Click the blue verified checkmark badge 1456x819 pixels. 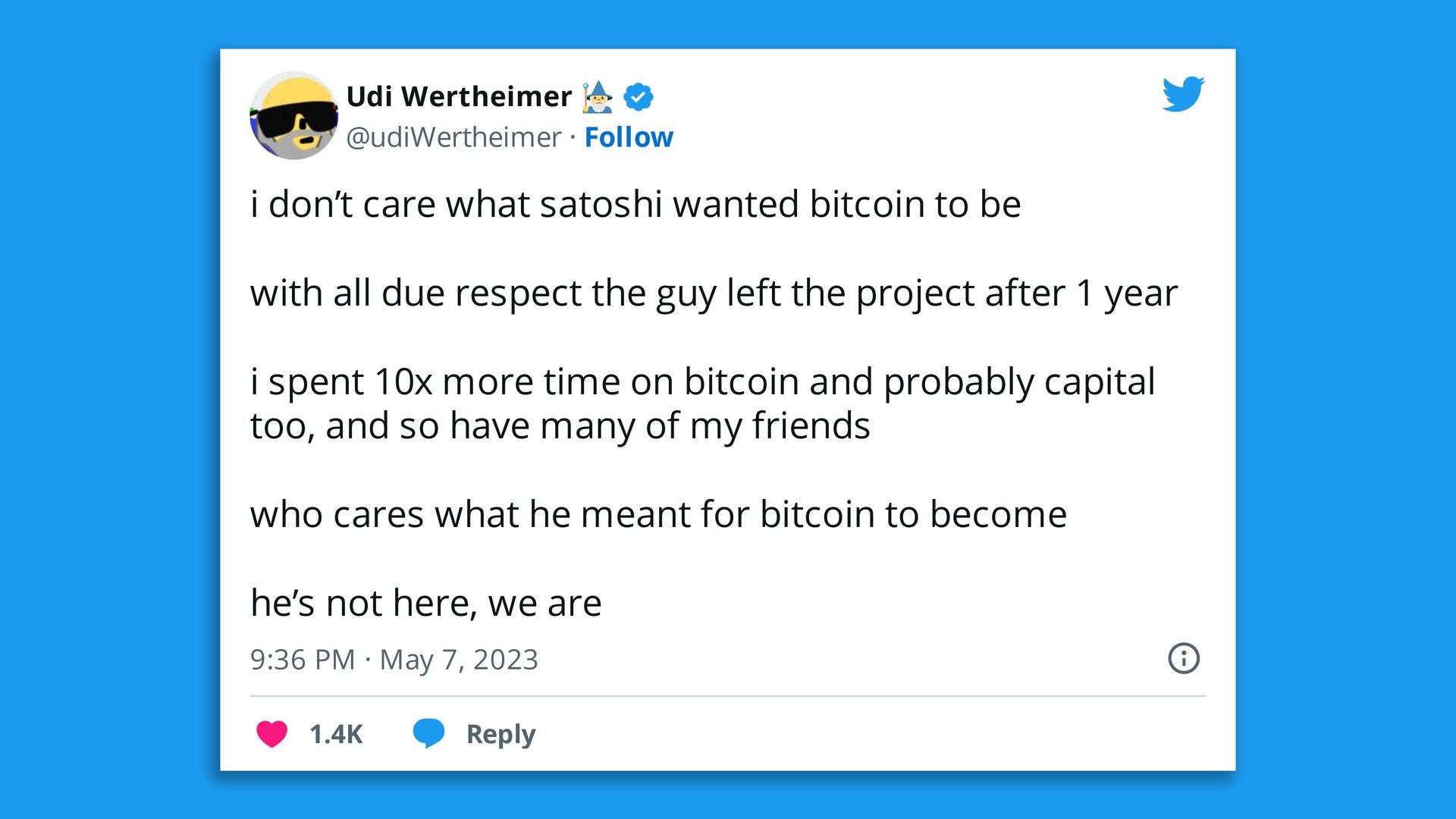click(638, 96)
